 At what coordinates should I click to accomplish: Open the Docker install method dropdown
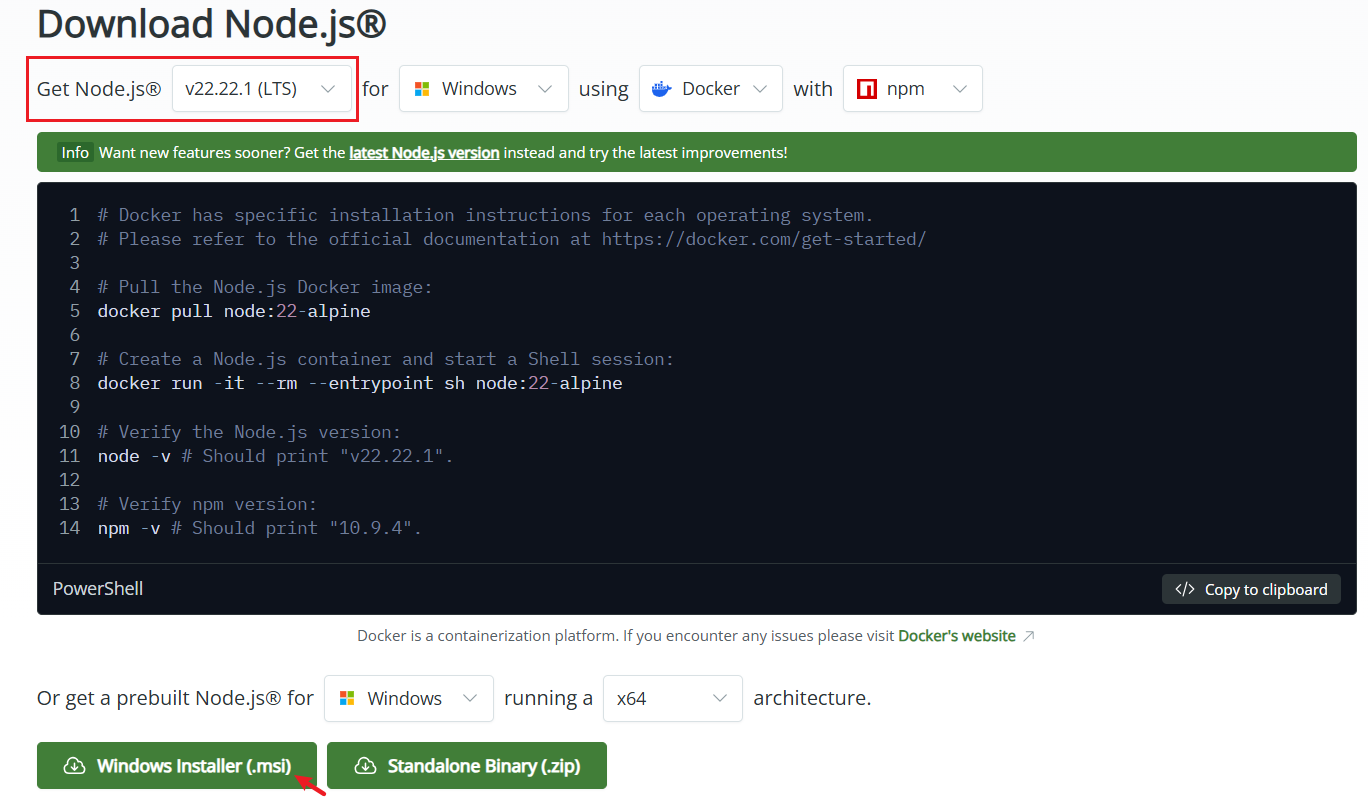[x=711, y=89]
